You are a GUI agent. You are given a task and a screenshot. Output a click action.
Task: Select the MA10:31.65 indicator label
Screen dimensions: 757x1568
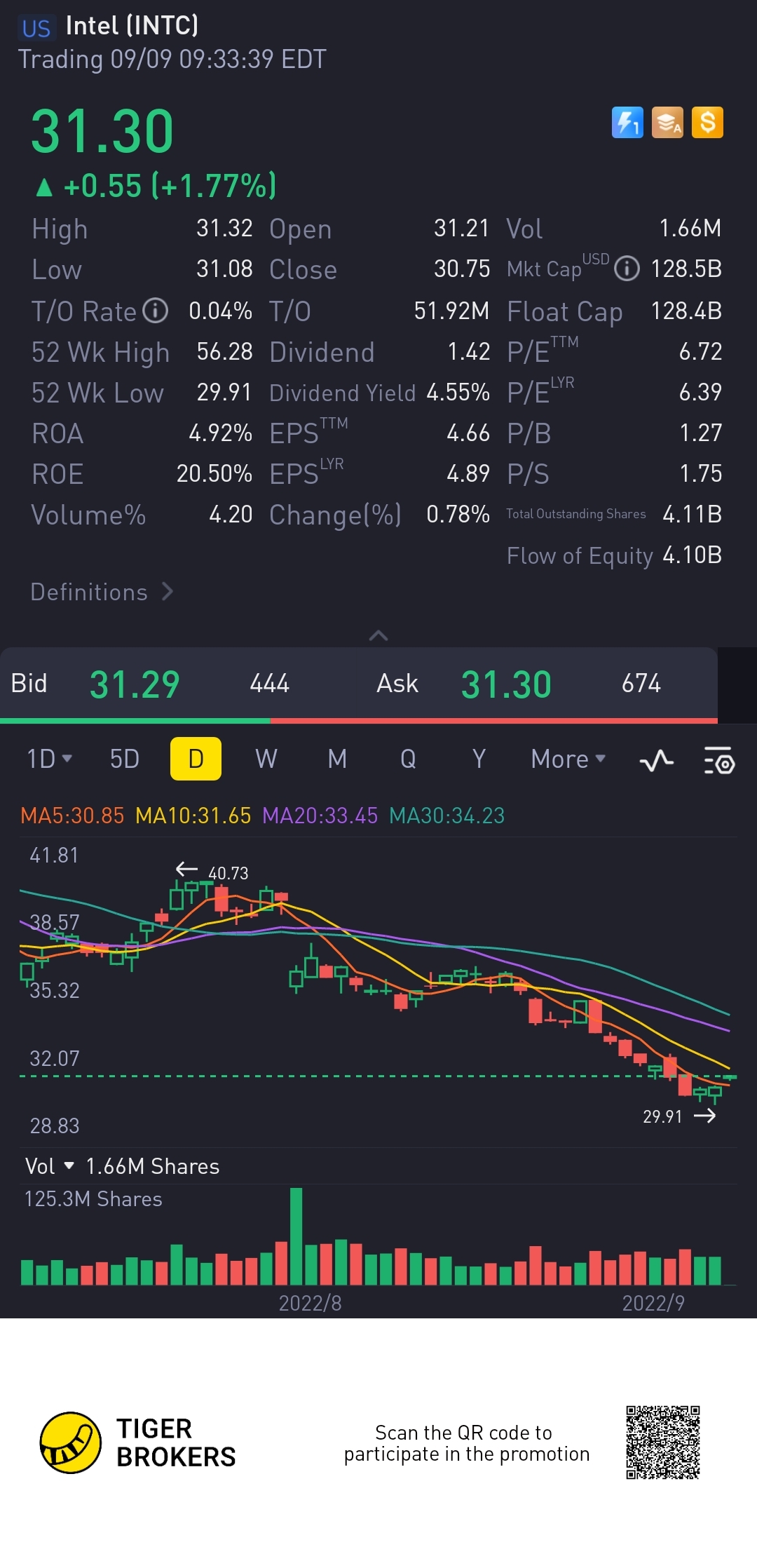pos(193,816)
